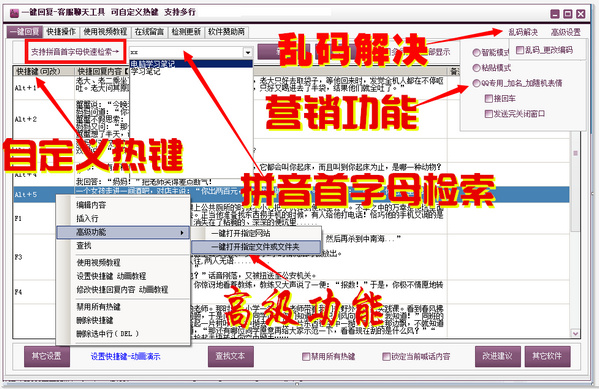Select the 粘贴模式 radio button

tap(492, 68)
